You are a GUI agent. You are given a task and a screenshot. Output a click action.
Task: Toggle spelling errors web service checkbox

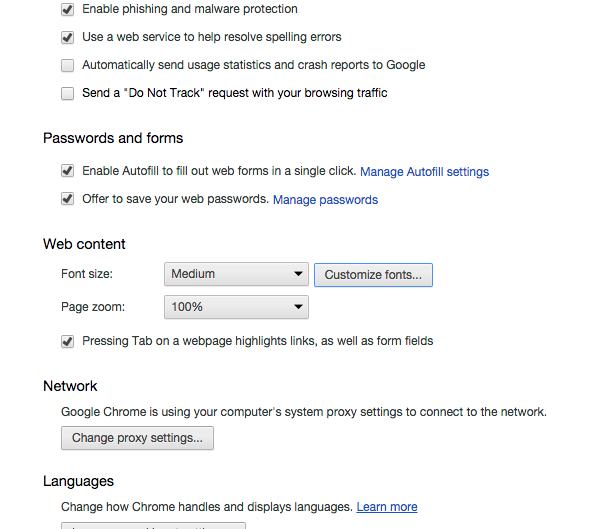click(67, 37)
